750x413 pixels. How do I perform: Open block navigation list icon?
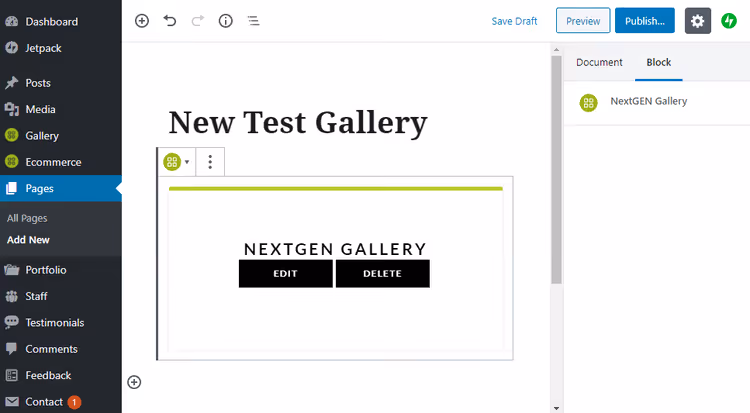pos(253,21)
